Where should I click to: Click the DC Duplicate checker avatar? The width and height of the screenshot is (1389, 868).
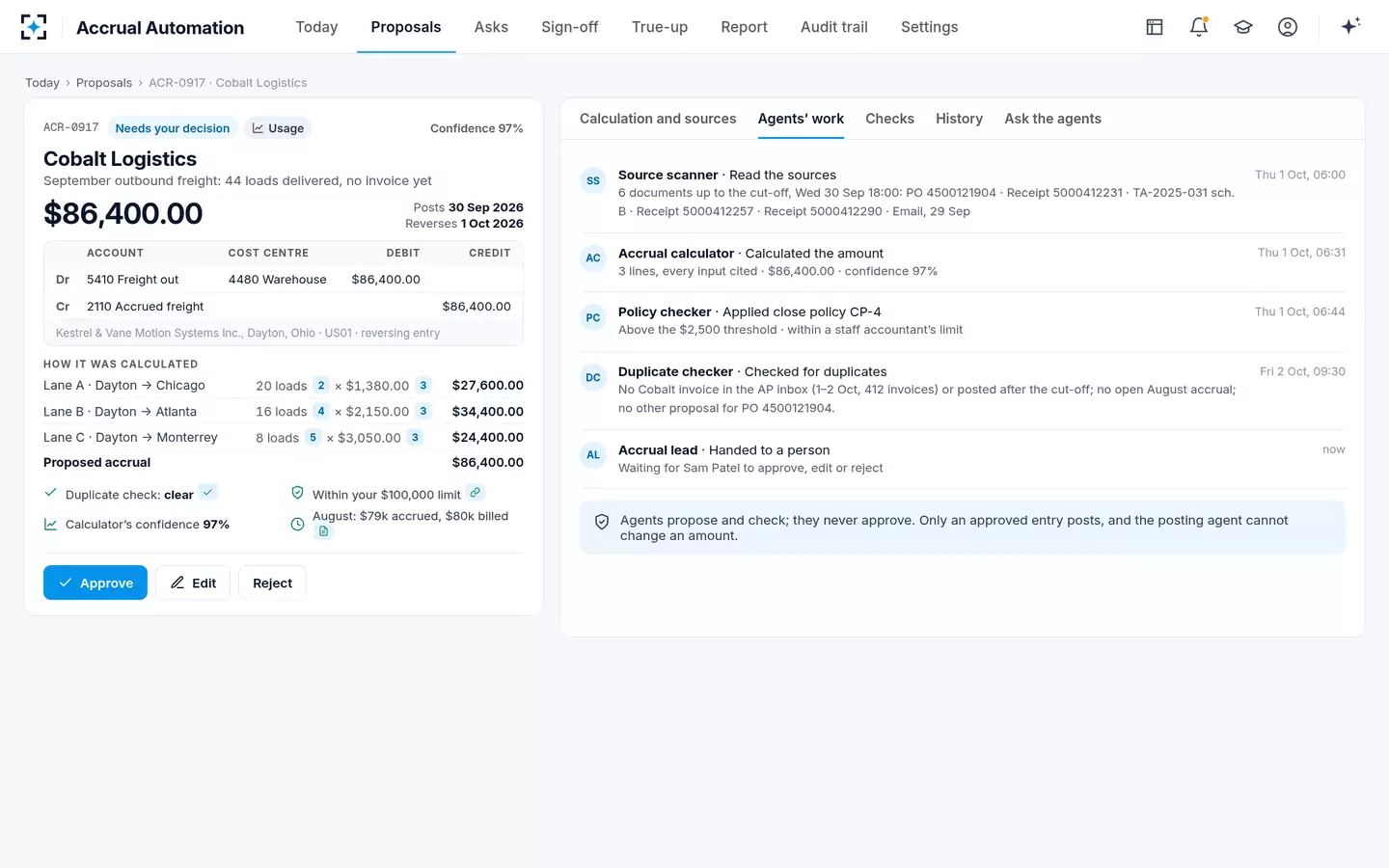(x=593, y=377)
